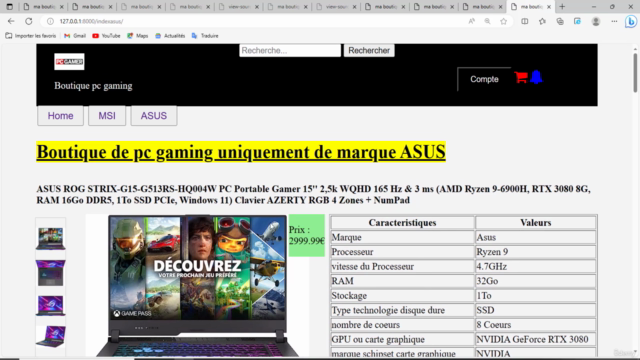The image size is (640, 360).
Task: Click the 32Go RAM value cell
Action: (x=536, y=281)
